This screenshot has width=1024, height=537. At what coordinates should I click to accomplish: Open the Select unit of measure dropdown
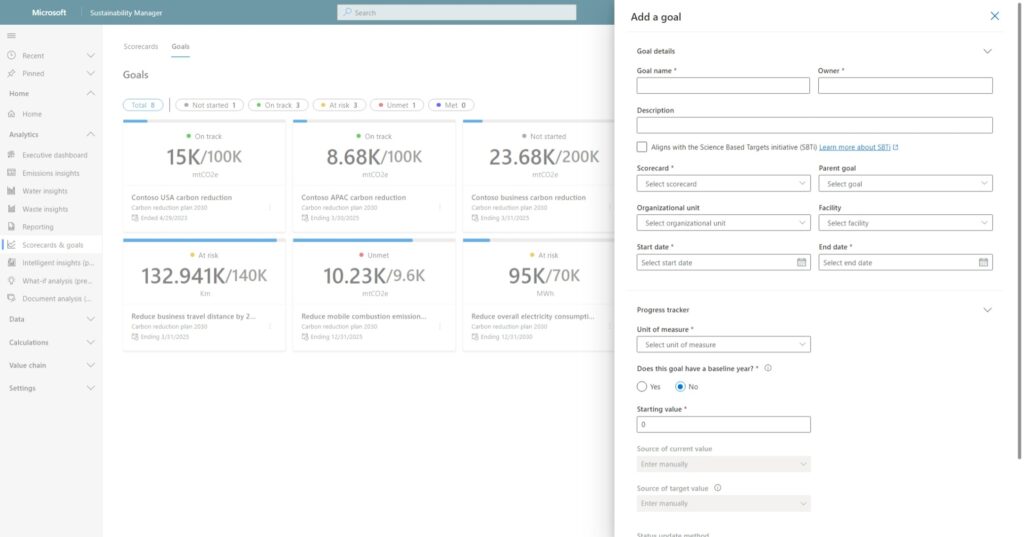pyautogui.click(x=724, y=344)
